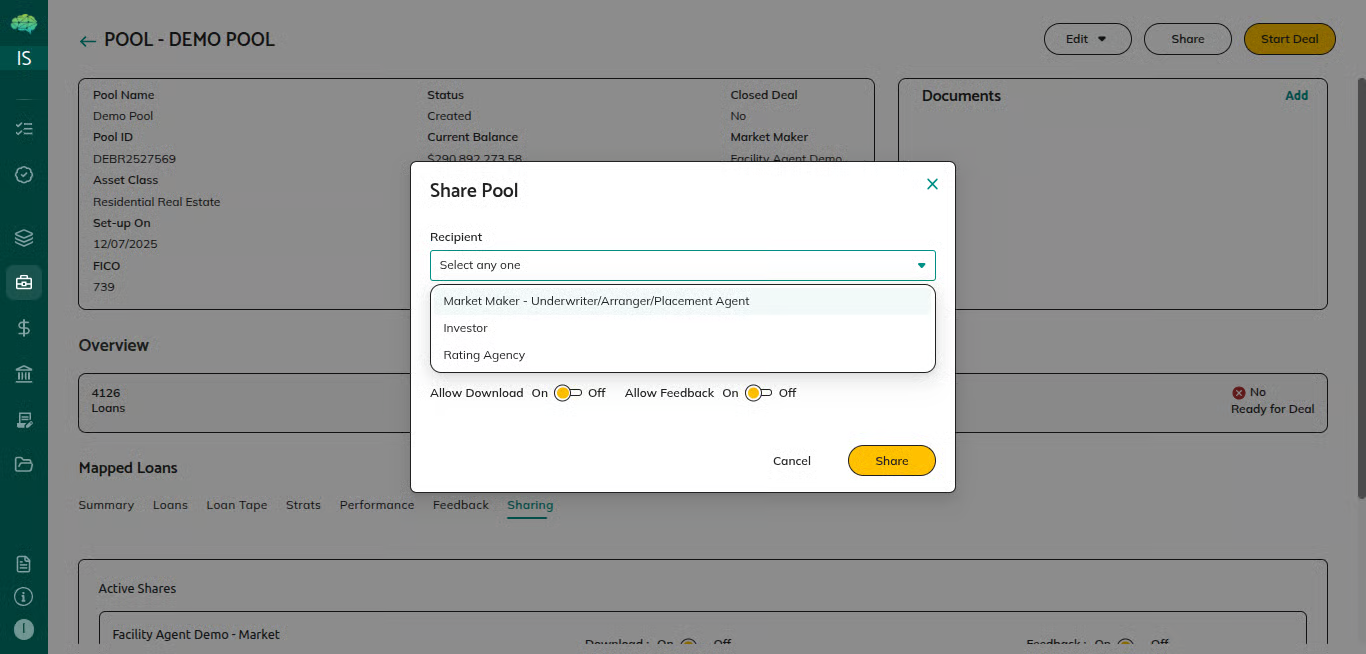Screen dimensions: 1366x654
Task: Expand the Edit dropdown button
Action: (1087, 39)
